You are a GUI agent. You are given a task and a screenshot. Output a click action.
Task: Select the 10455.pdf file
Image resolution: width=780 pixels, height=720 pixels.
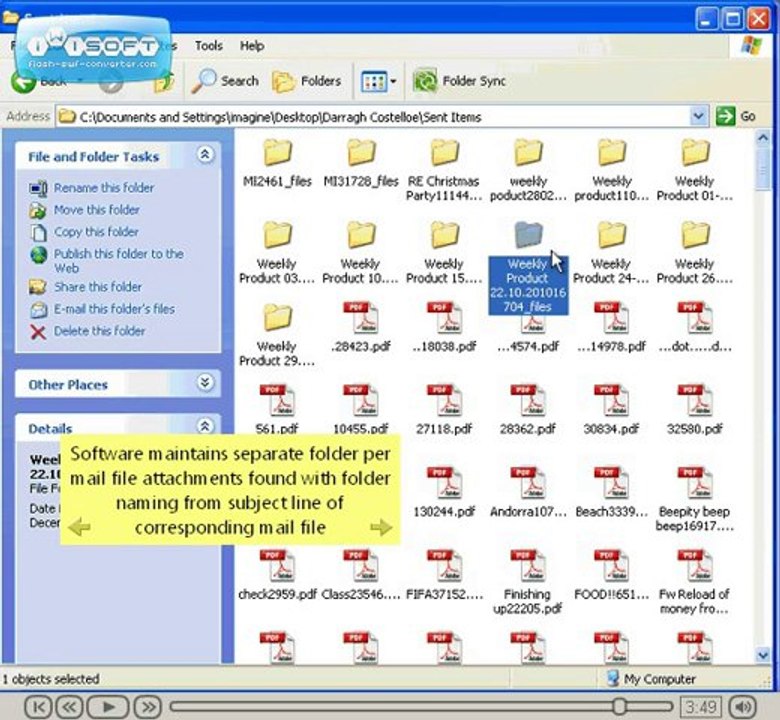tap(361, 410)
